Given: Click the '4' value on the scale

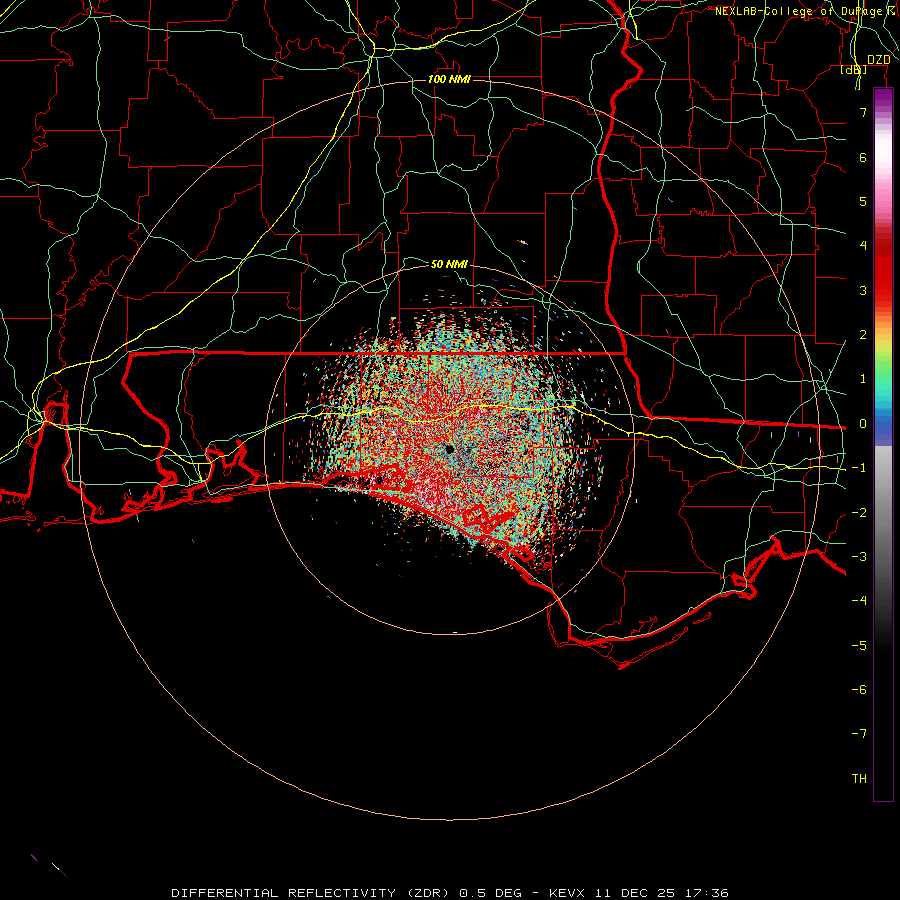Looking at the screenshot, I should [x=863, y=246].
